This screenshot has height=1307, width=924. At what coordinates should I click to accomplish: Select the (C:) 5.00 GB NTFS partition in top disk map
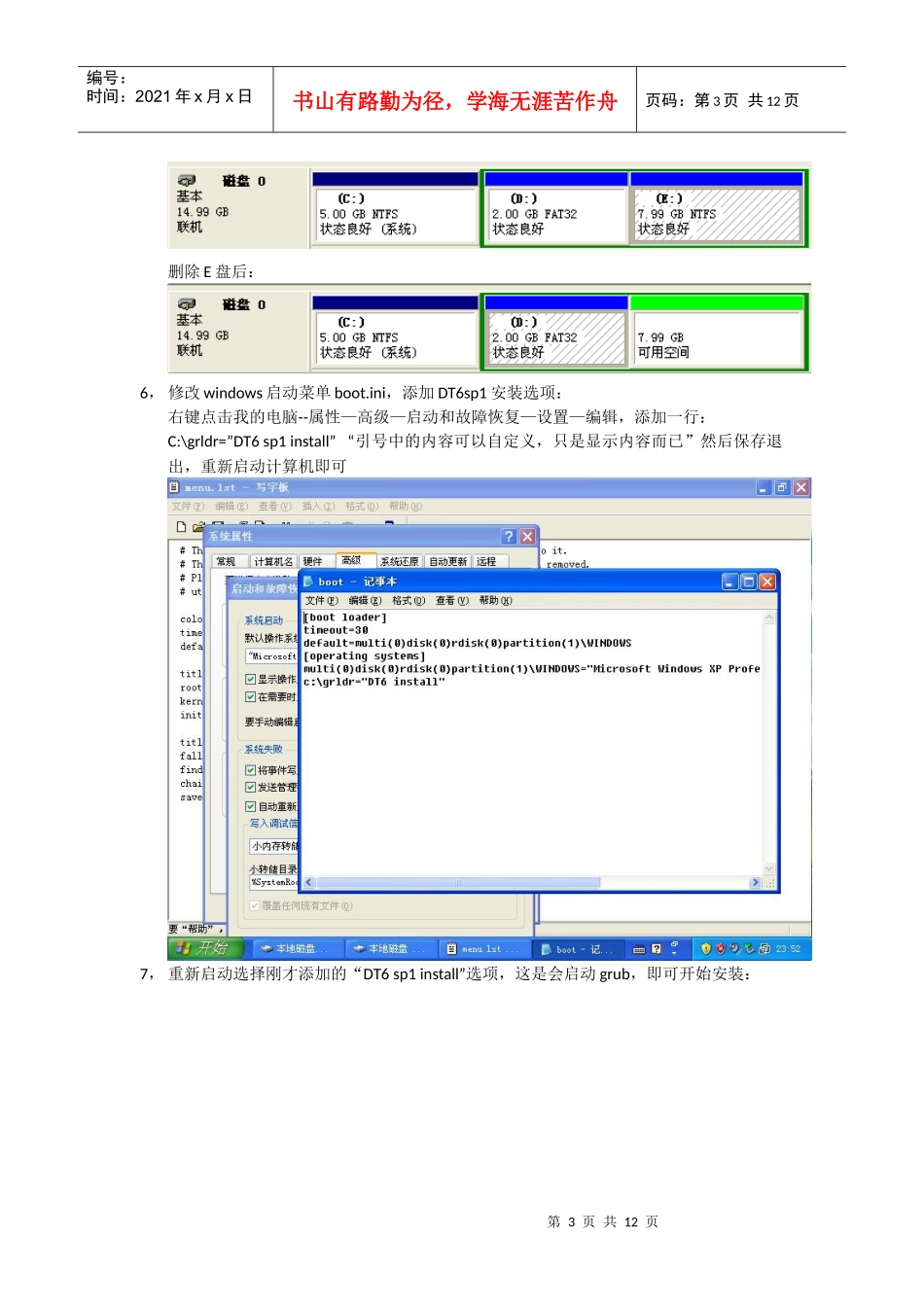(x=395, y=207)
